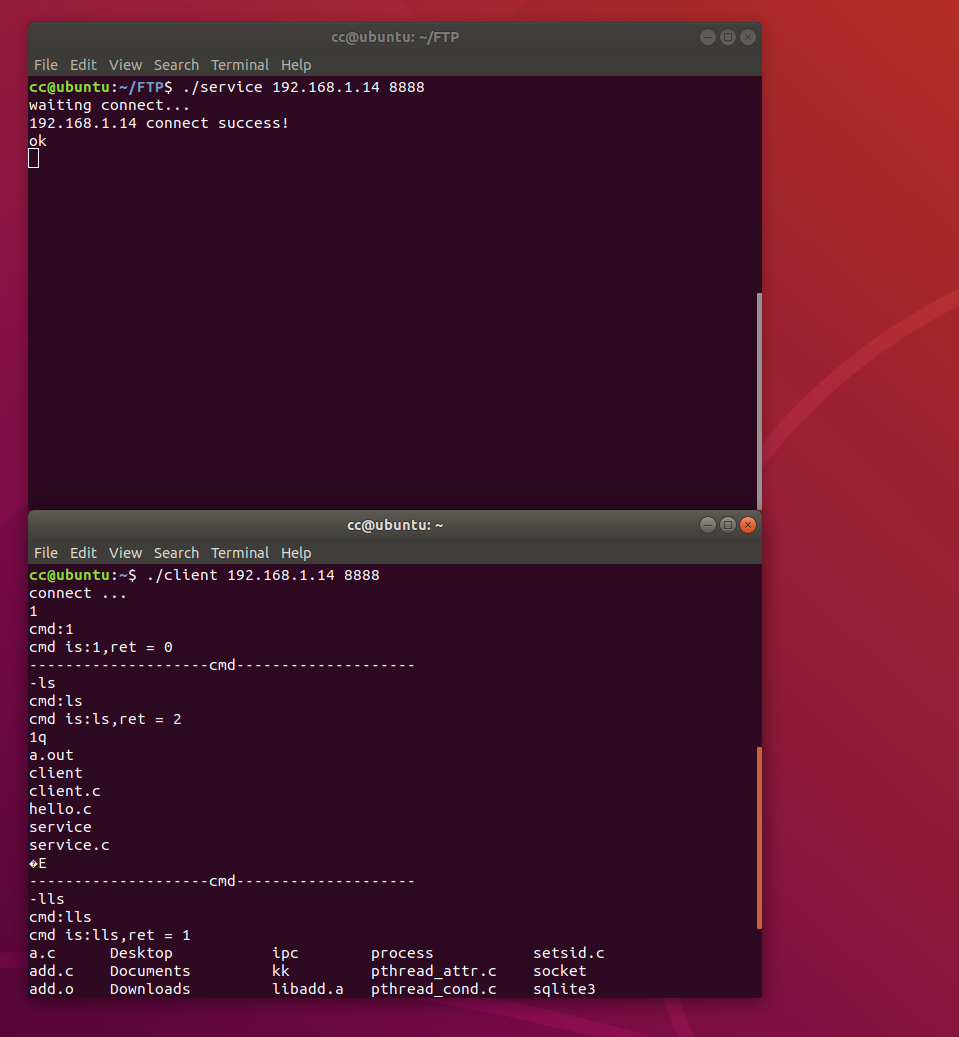Click 'Downloads' in the lls listing
Screen dimensions: 959x1037
pyautogui.click(x=150, y=989)
